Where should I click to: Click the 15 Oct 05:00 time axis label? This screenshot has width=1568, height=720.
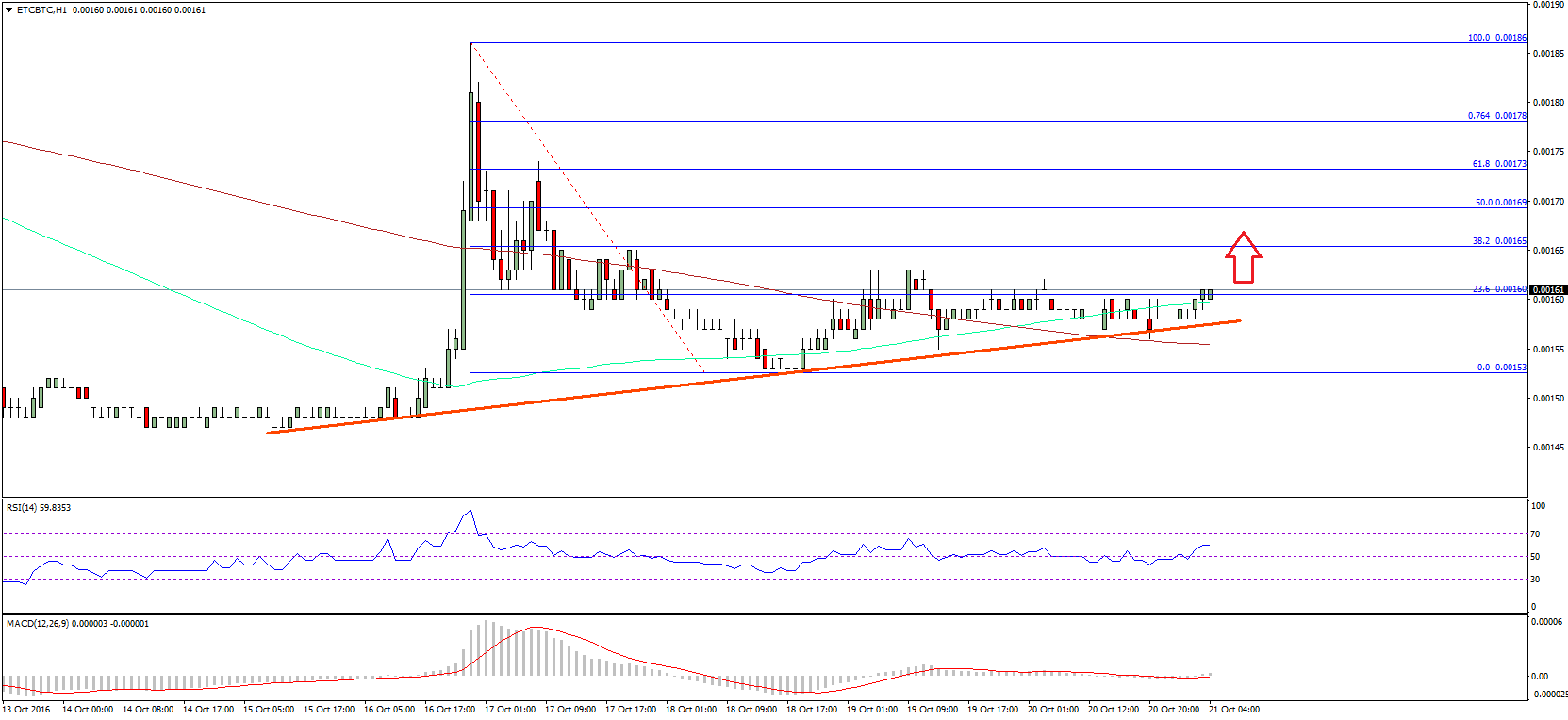269,710
